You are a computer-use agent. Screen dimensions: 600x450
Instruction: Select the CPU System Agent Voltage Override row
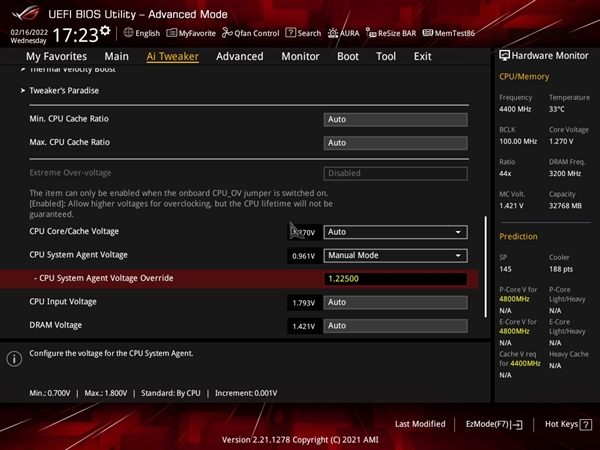[x=239, y=279]
